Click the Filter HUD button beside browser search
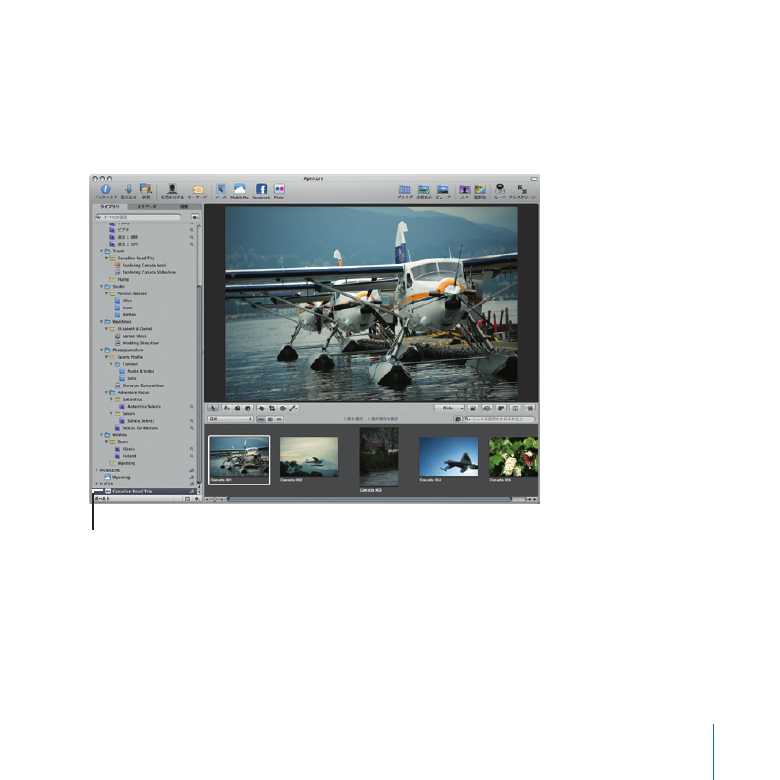The height and width of the screenshot is (780, 780). [458, 419]
